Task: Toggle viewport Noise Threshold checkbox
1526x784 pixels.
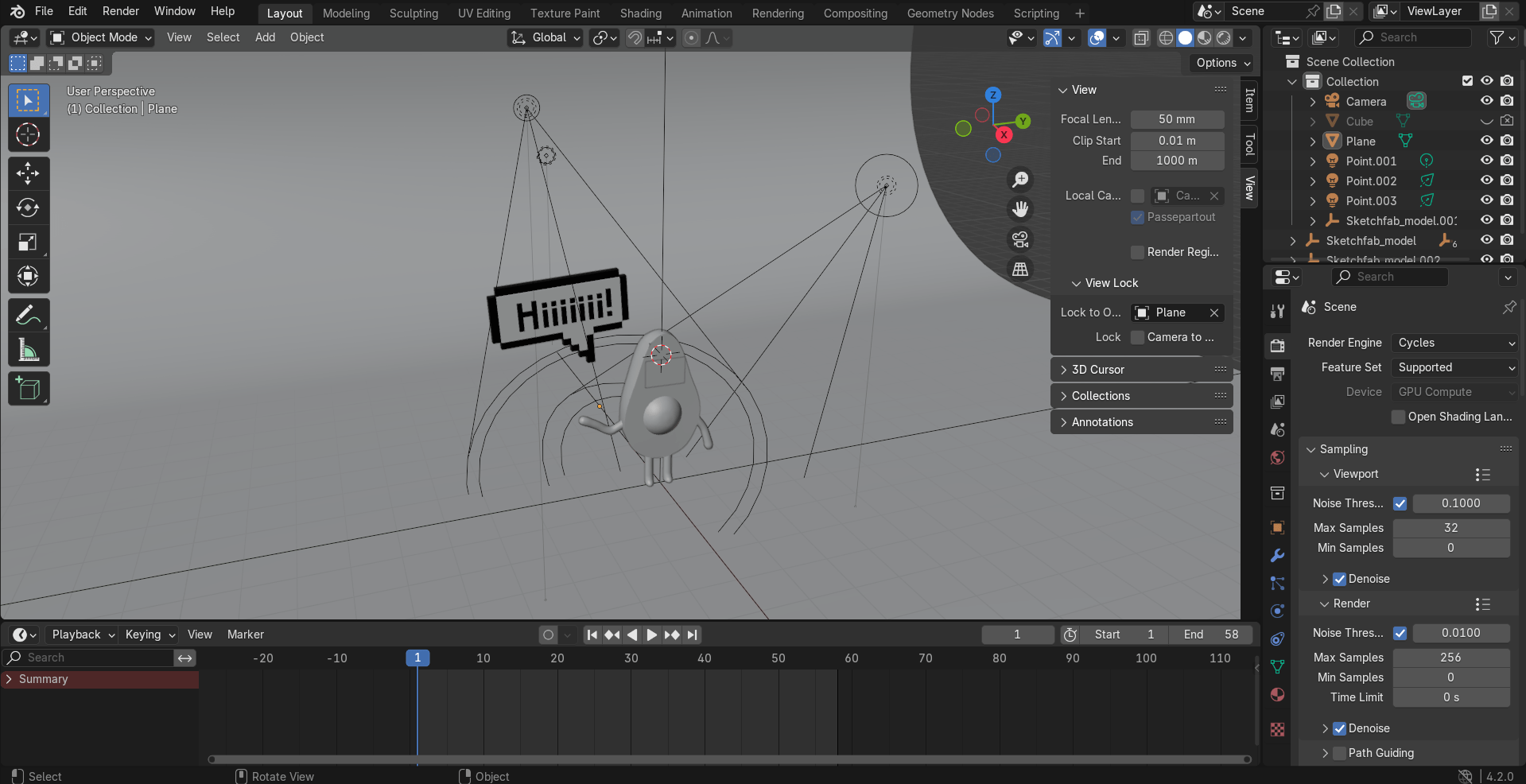Action: click(x=1400, y=503)
